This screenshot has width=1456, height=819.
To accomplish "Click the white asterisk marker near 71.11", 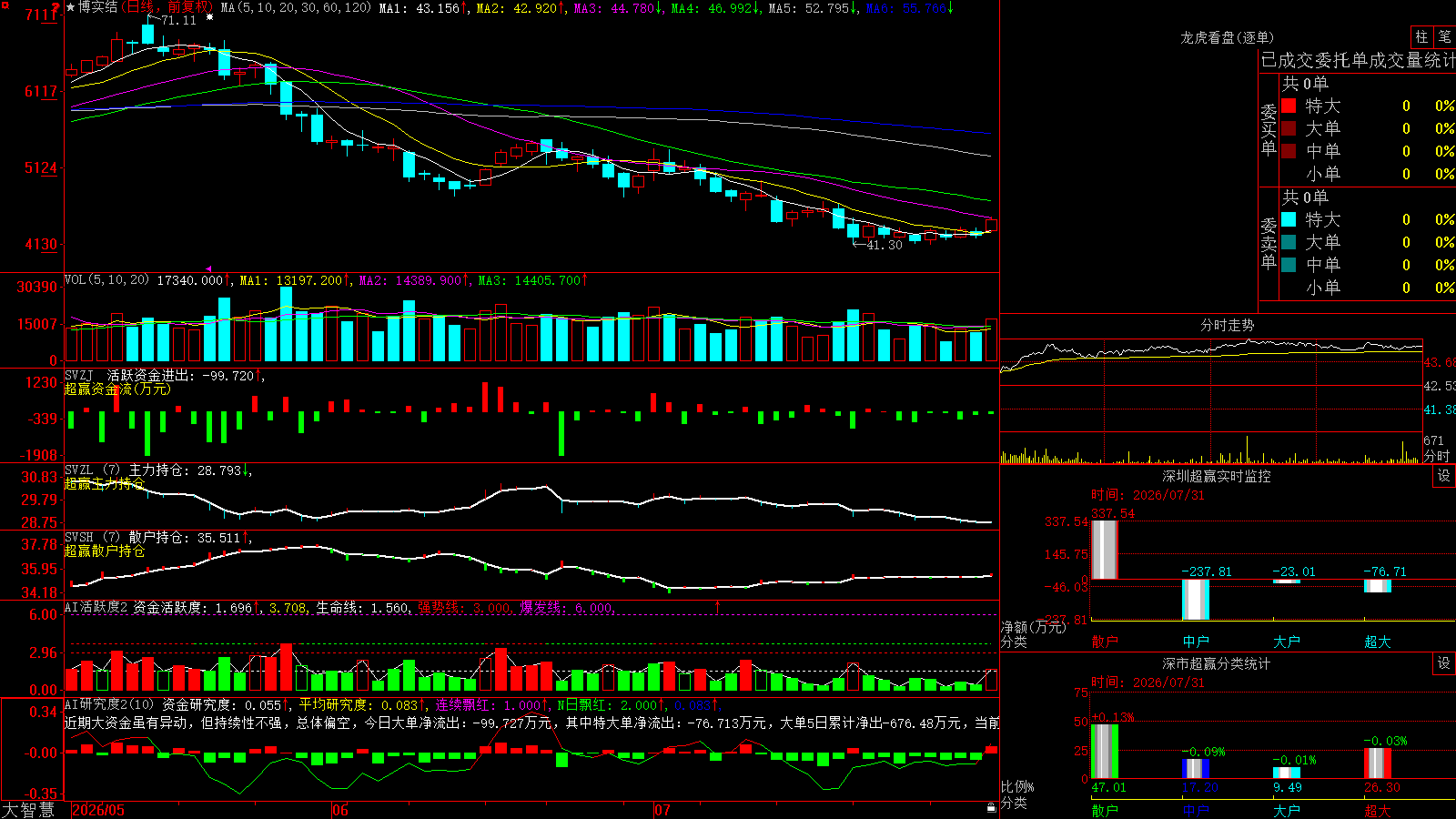I will coord(210,17).
